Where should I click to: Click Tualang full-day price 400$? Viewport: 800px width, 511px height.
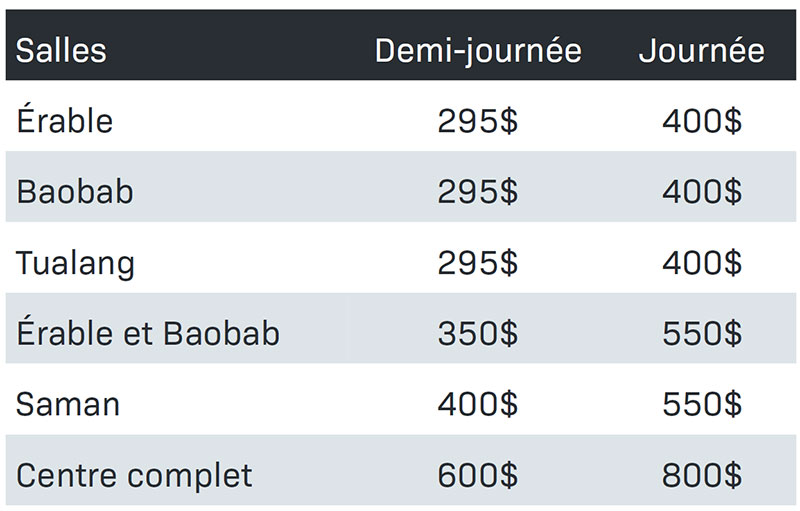point(702,263)
